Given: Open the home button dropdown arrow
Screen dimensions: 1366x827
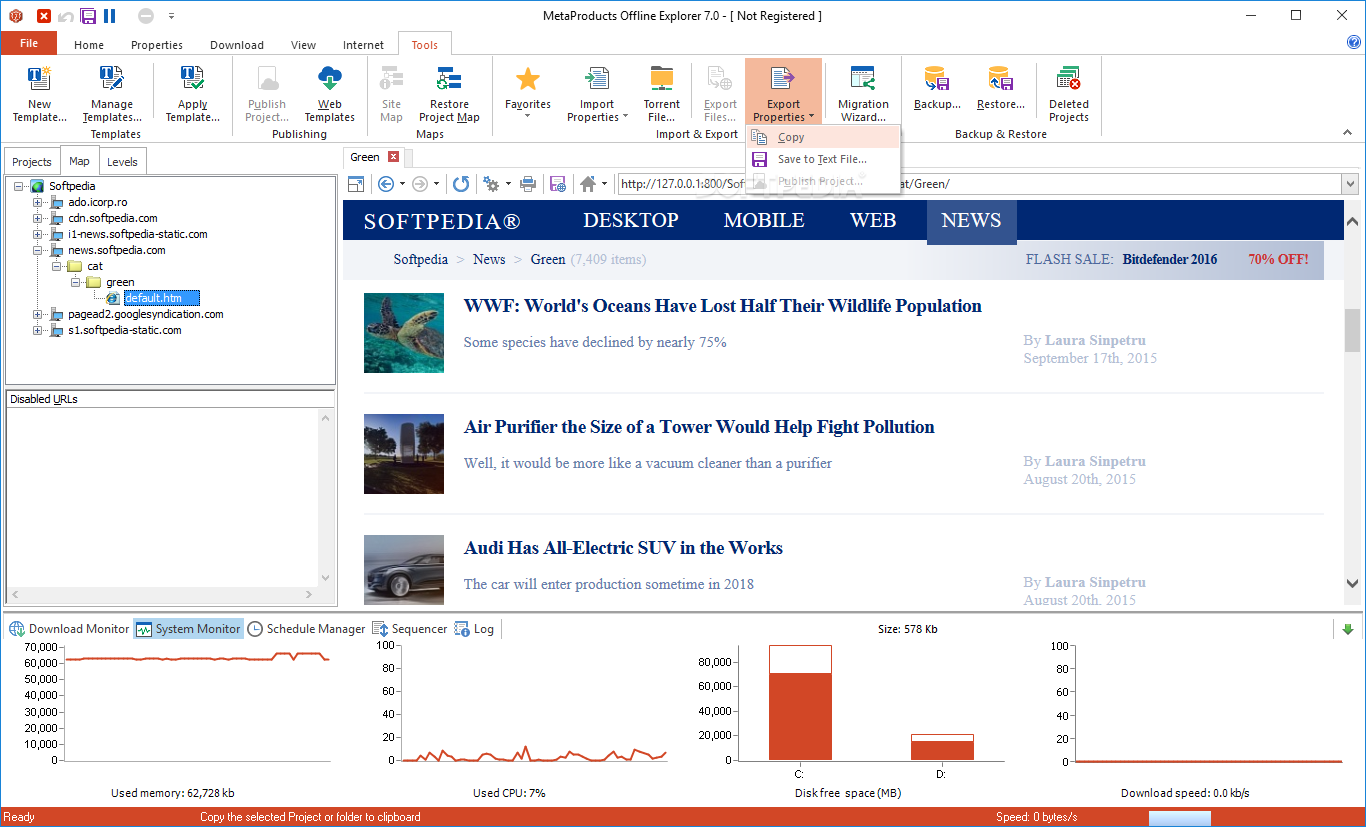Looking at the screenshot, I should [605, 184].
